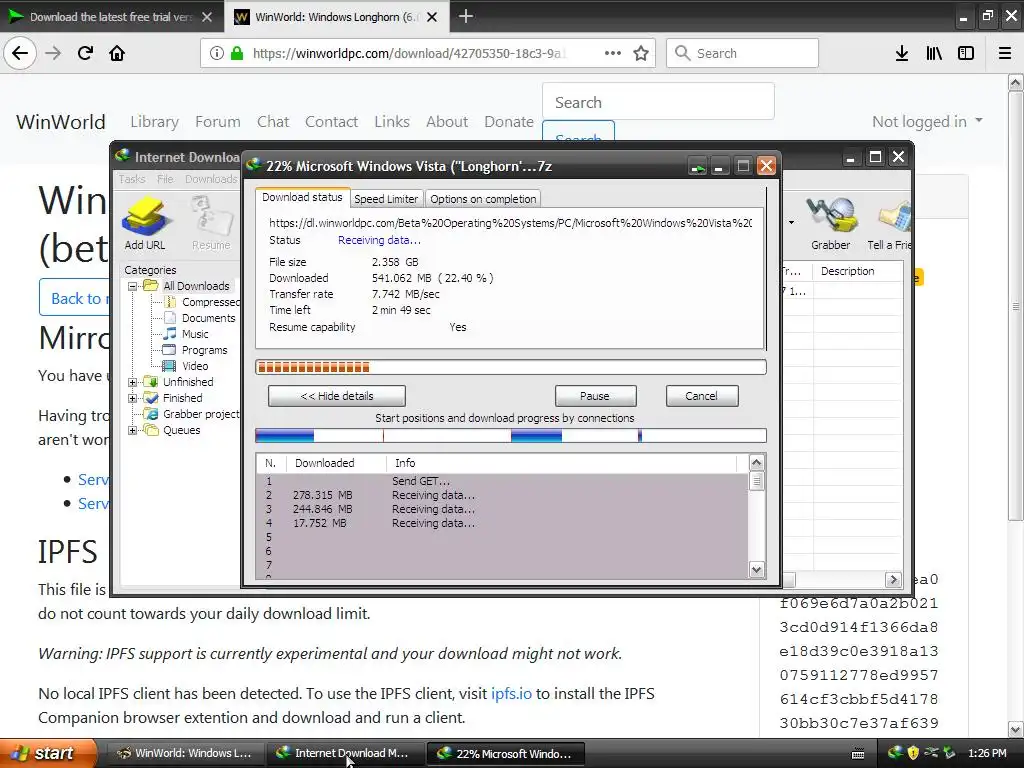Open the WinWorld Library link

click(x=154, y=121)
